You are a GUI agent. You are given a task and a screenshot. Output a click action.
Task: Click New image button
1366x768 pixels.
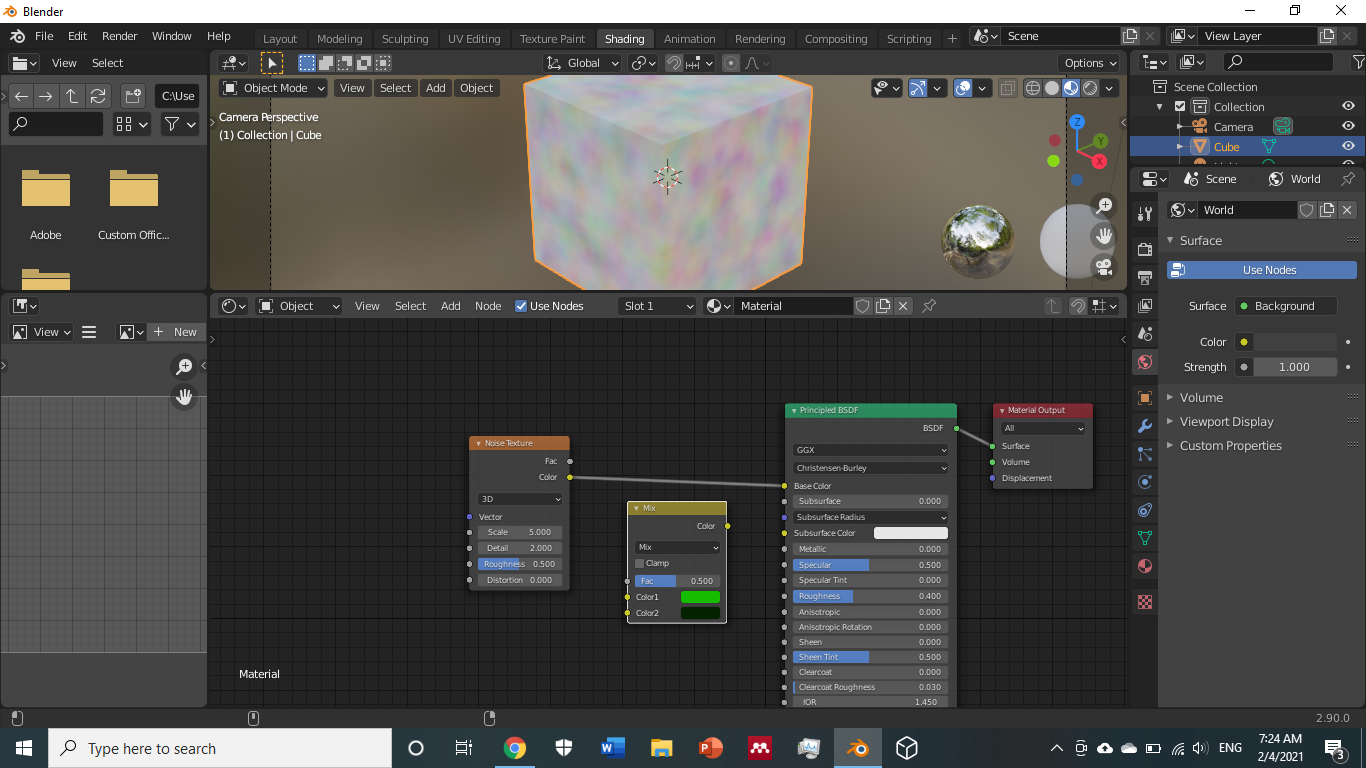[177, 332]
